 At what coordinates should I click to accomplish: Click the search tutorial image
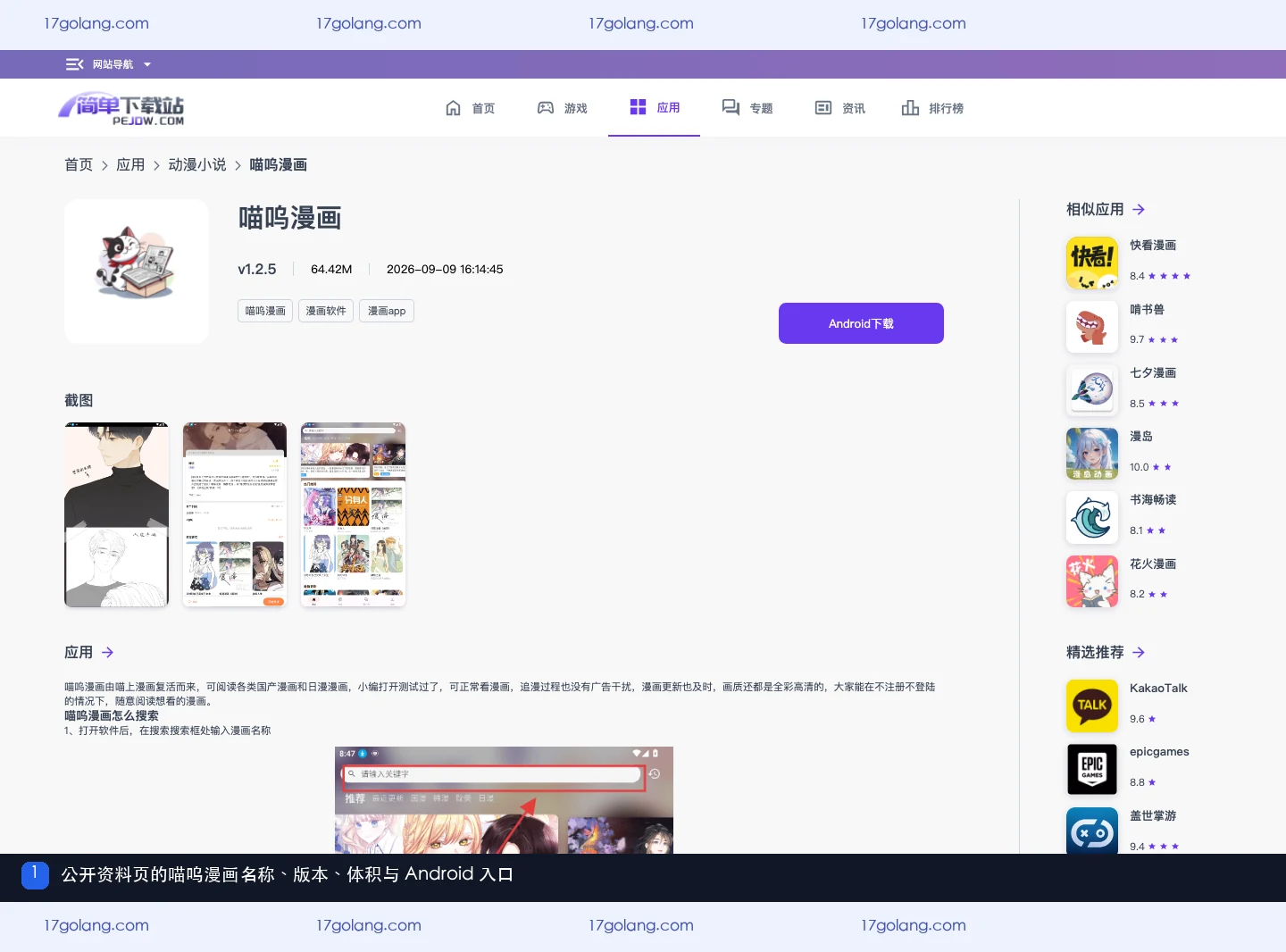pyautogui.click(x=504, y=800)
